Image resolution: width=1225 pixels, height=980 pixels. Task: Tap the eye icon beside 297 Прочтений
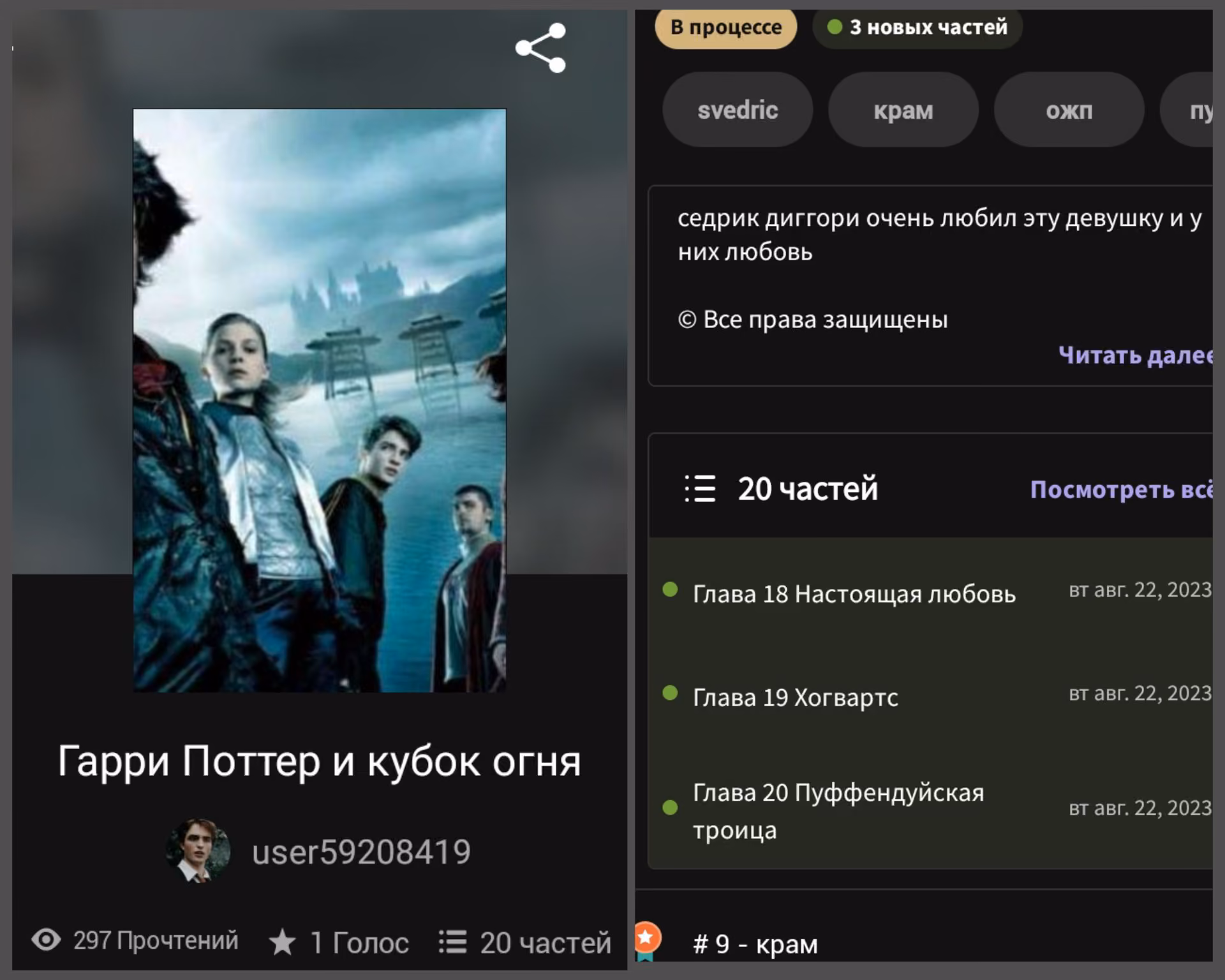pos(46,940)
